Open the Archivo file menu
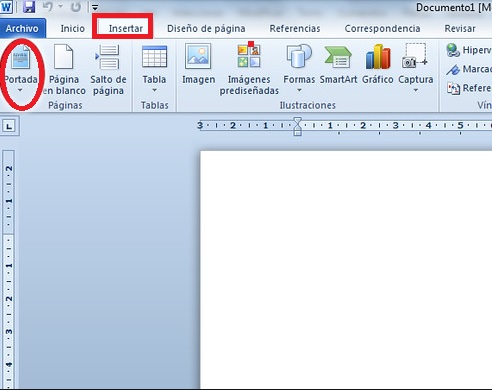Viewport: 492px width, 390px height. click(22, 28)
